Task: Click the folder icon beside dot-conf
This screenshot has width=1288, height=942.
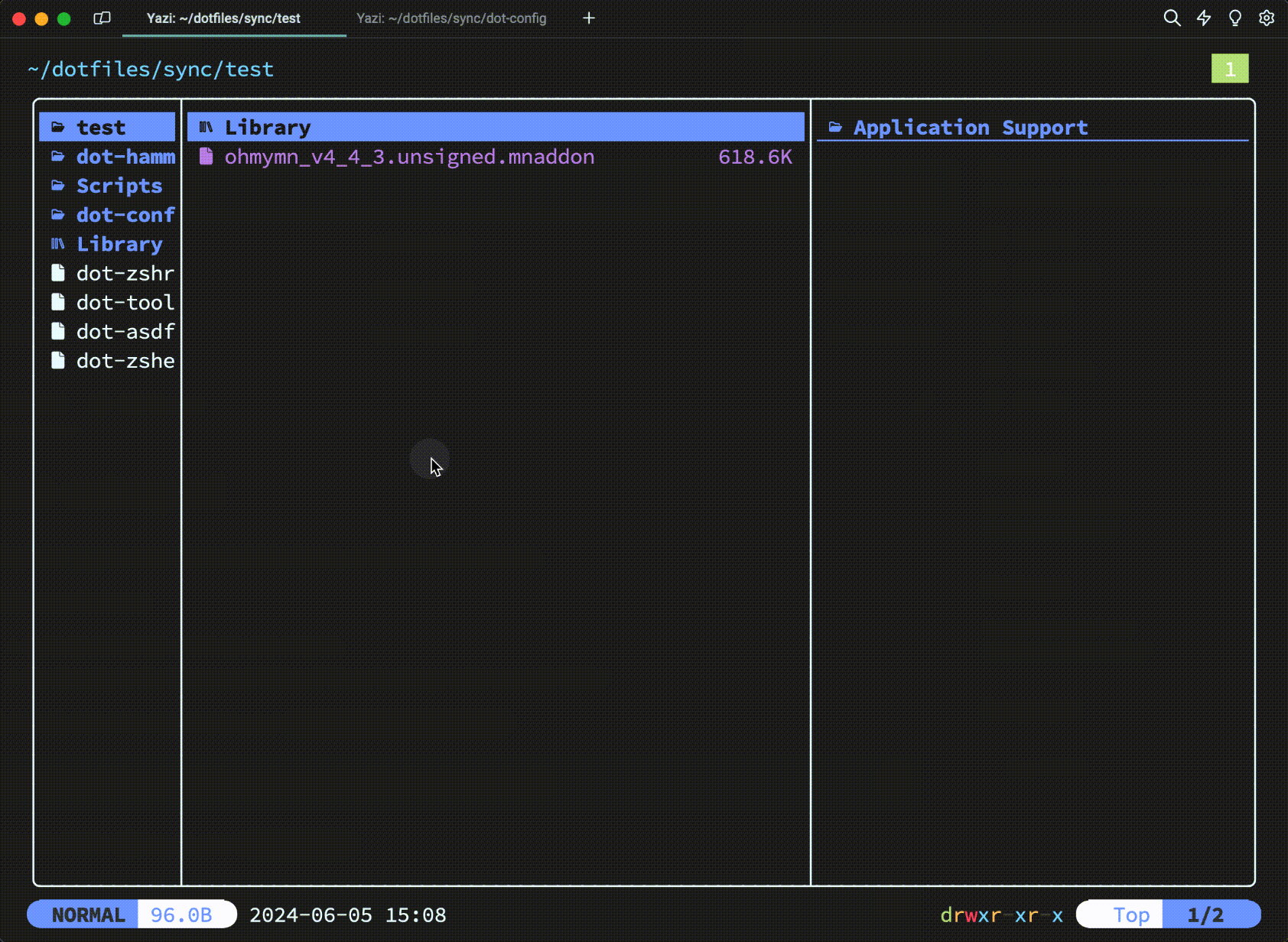Action: click(57, 214)
